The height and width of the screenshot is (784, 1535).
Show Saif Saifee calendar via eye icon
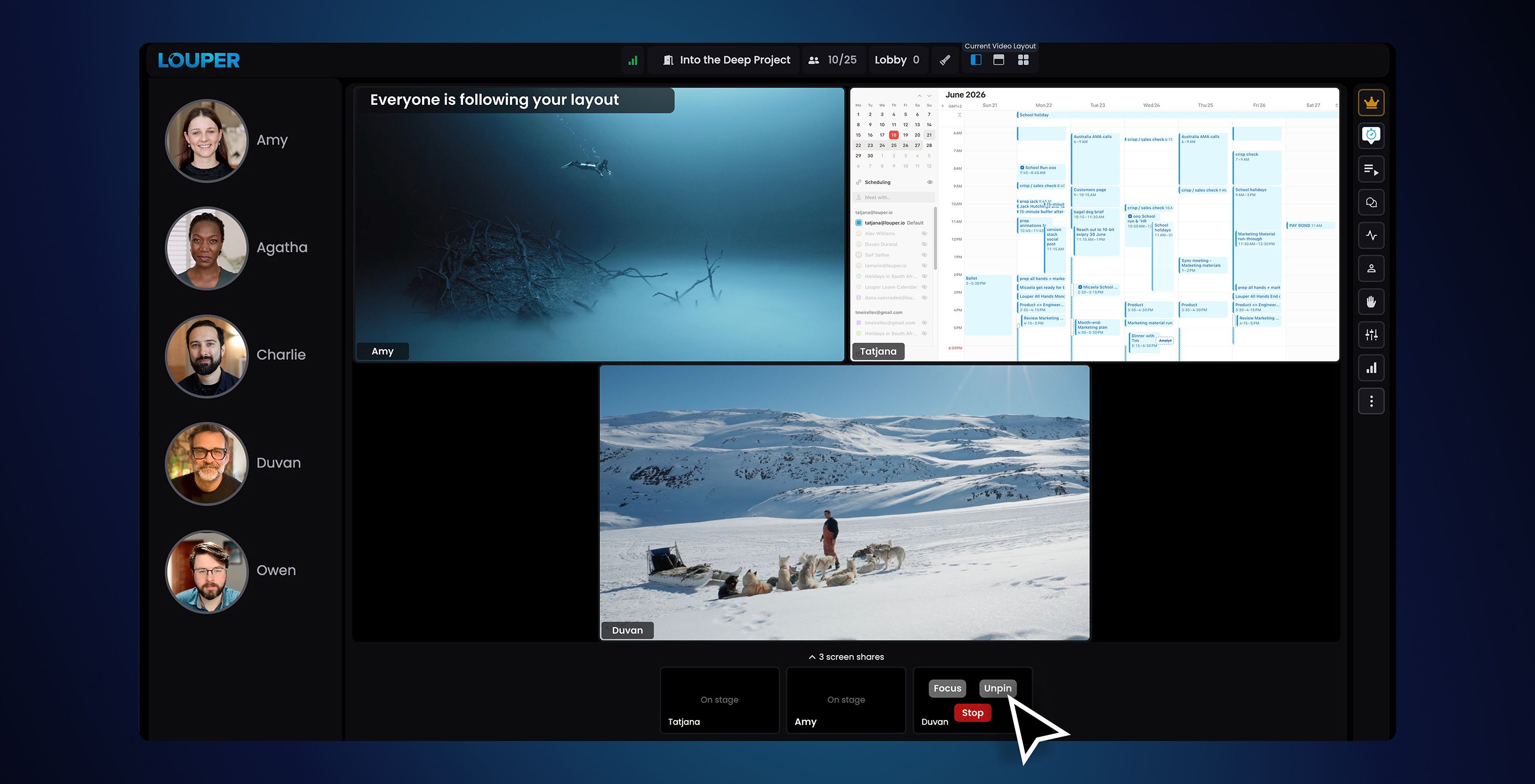(924, 255)
